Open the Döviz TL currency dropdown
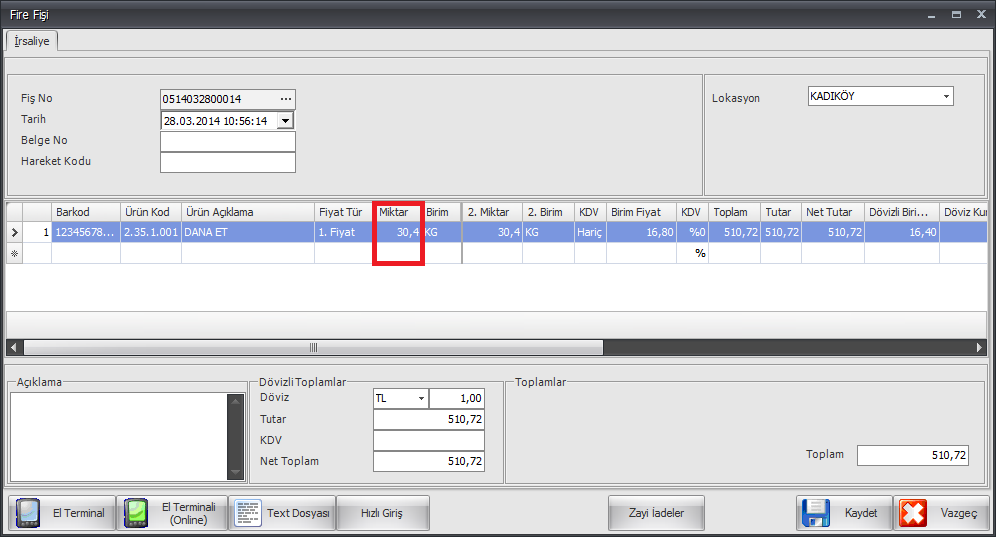The image size is (996, 537). coord(421,398)
